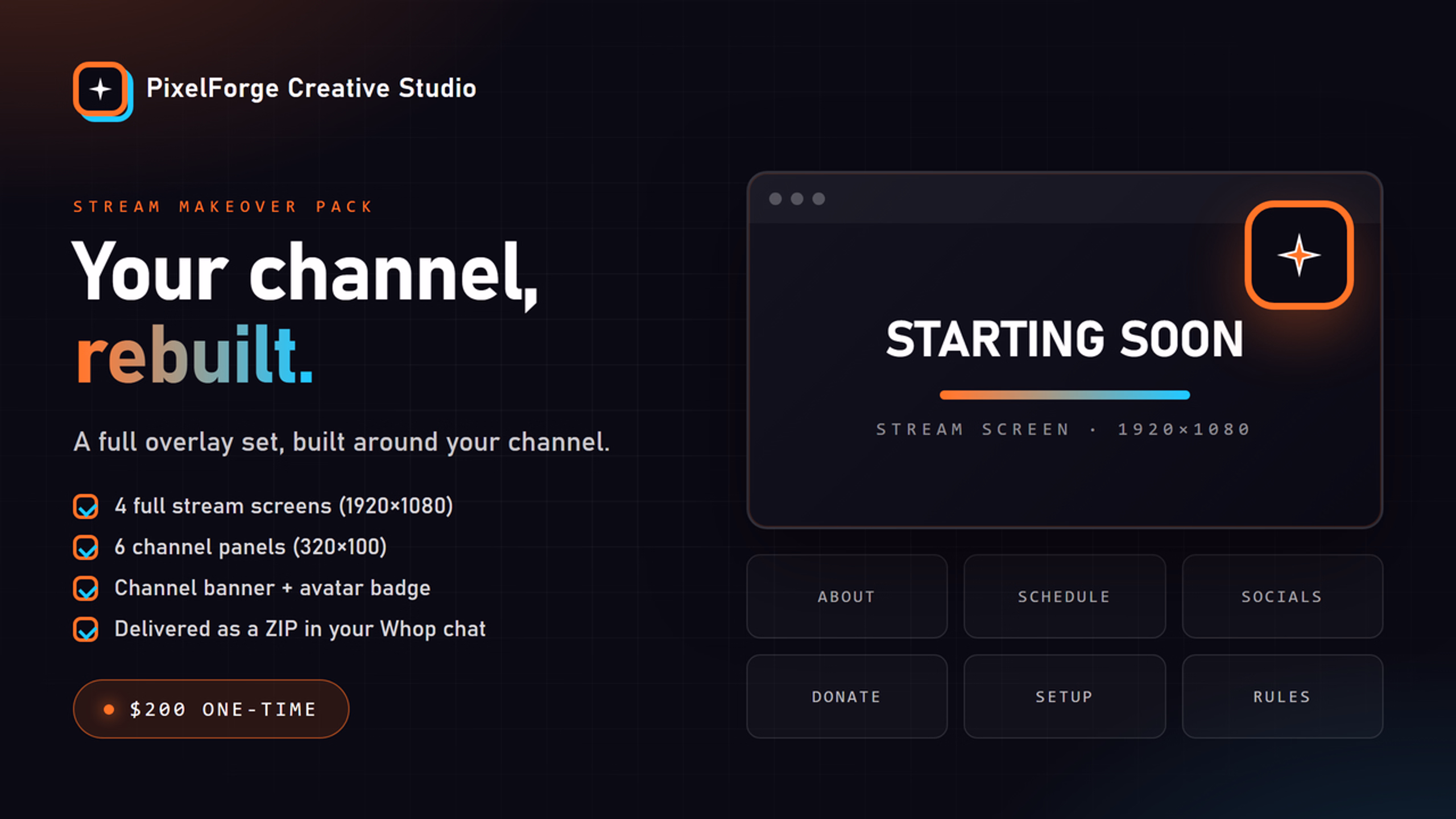Click the PixelForge star logo icon
Viewport: 1456px width, 819px height.
click(102, 90)
